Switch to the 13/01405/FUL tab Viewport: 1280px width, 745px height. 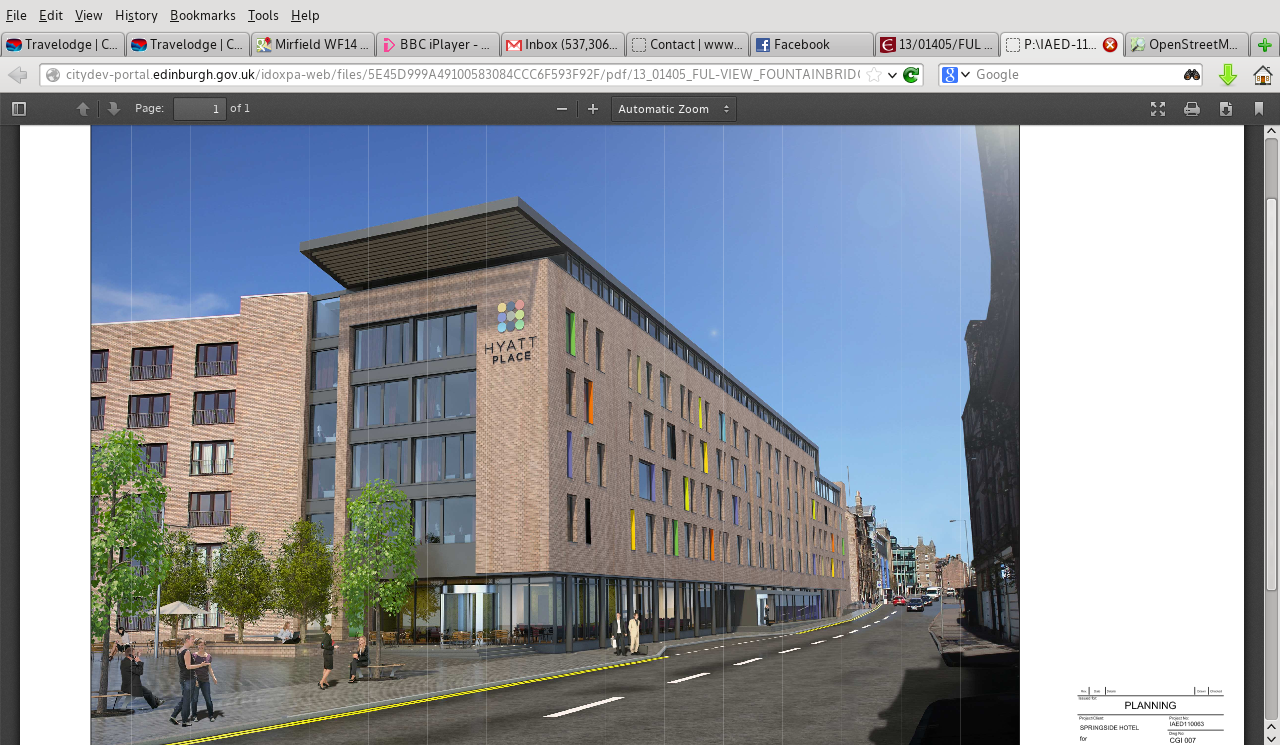coord(937,44)
